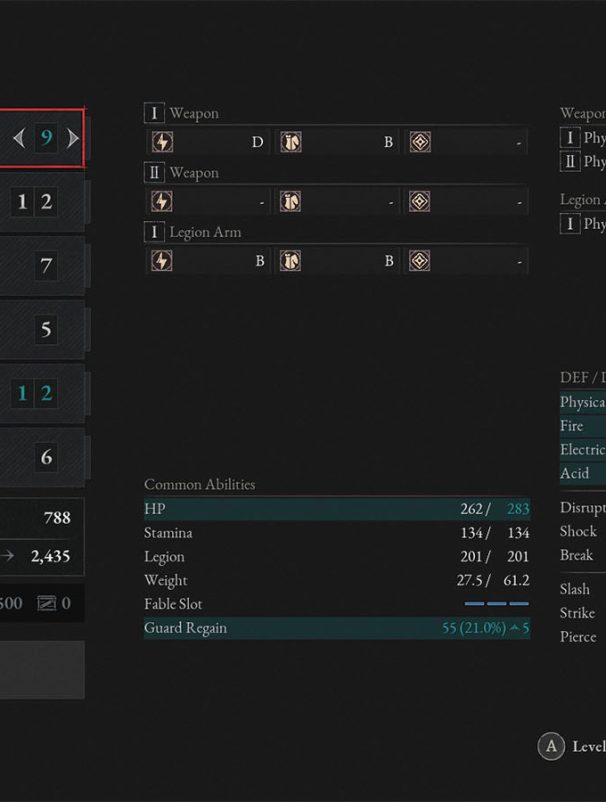This screenshot has height=802, width=606.
Task: Select Weapon I Technique scaling glove icon
Action: tap(290, 142)
